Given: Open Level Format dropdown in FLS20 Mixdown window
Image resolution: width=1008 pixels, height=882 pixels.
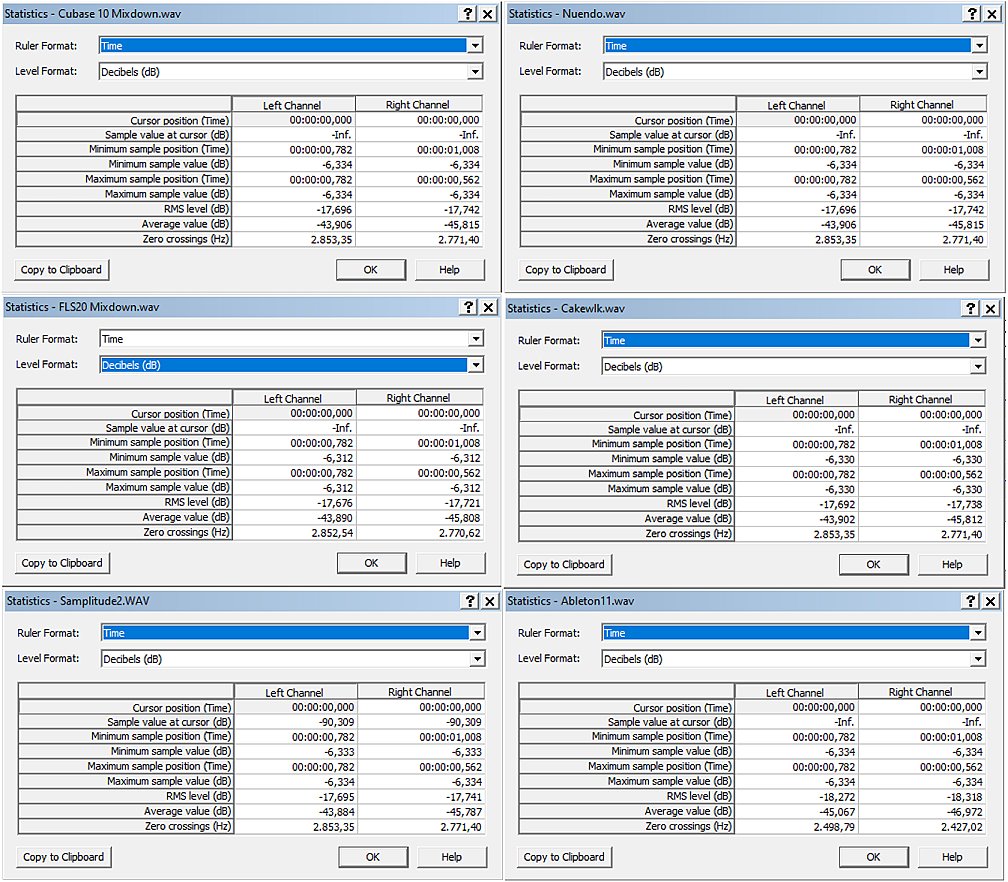Looking at the screenshot, I should 476,364.
